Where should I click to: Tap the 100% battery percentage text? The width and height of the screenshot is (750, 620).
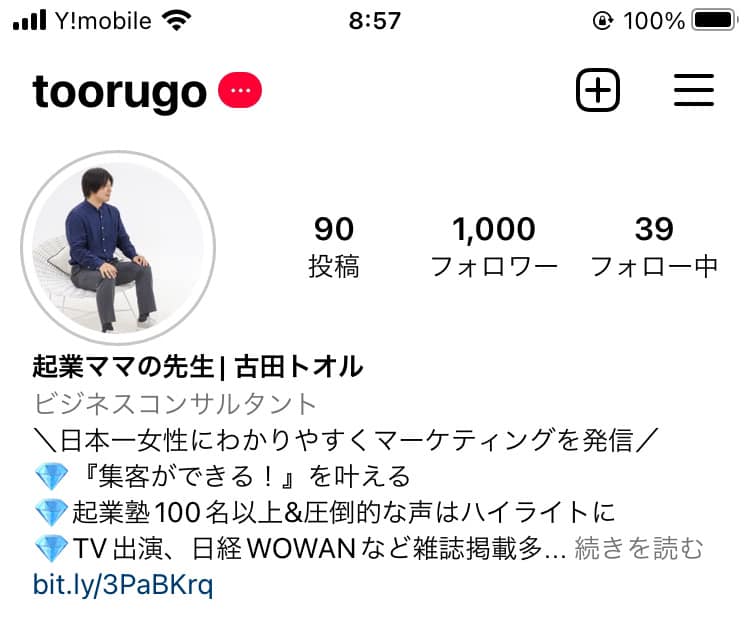(654, 21)
